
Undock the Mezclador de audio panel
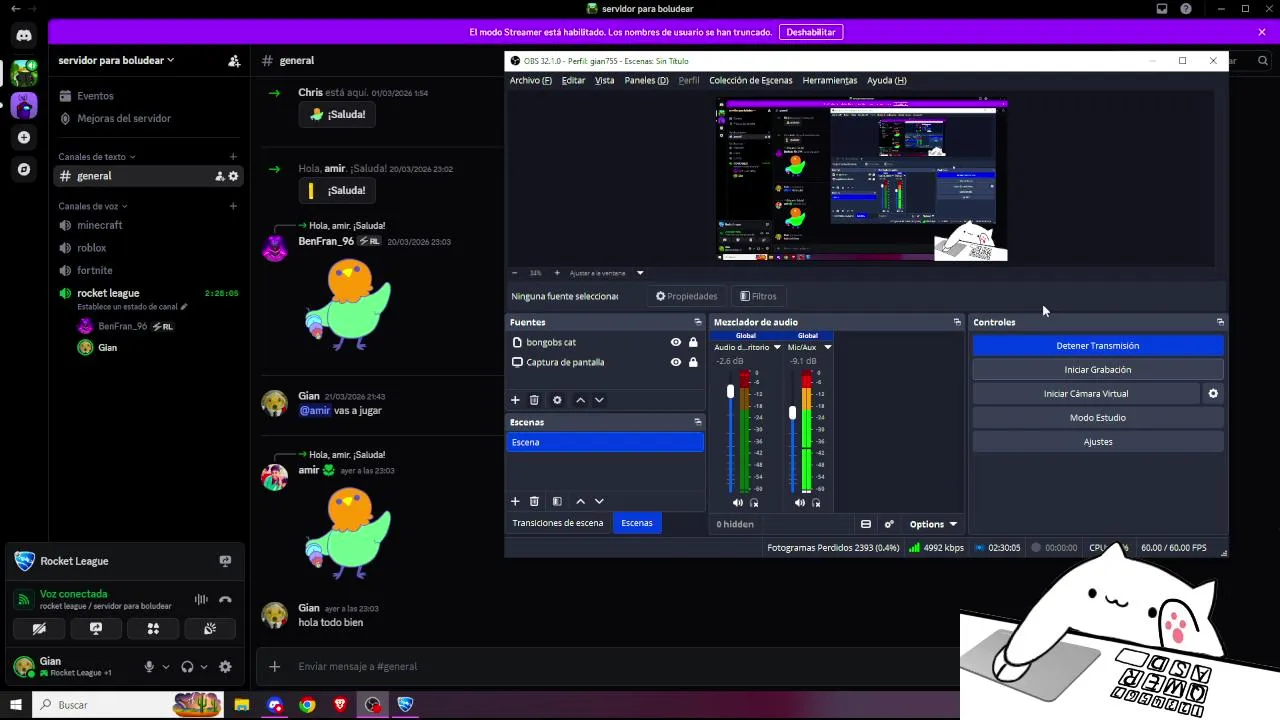(957, 322)
